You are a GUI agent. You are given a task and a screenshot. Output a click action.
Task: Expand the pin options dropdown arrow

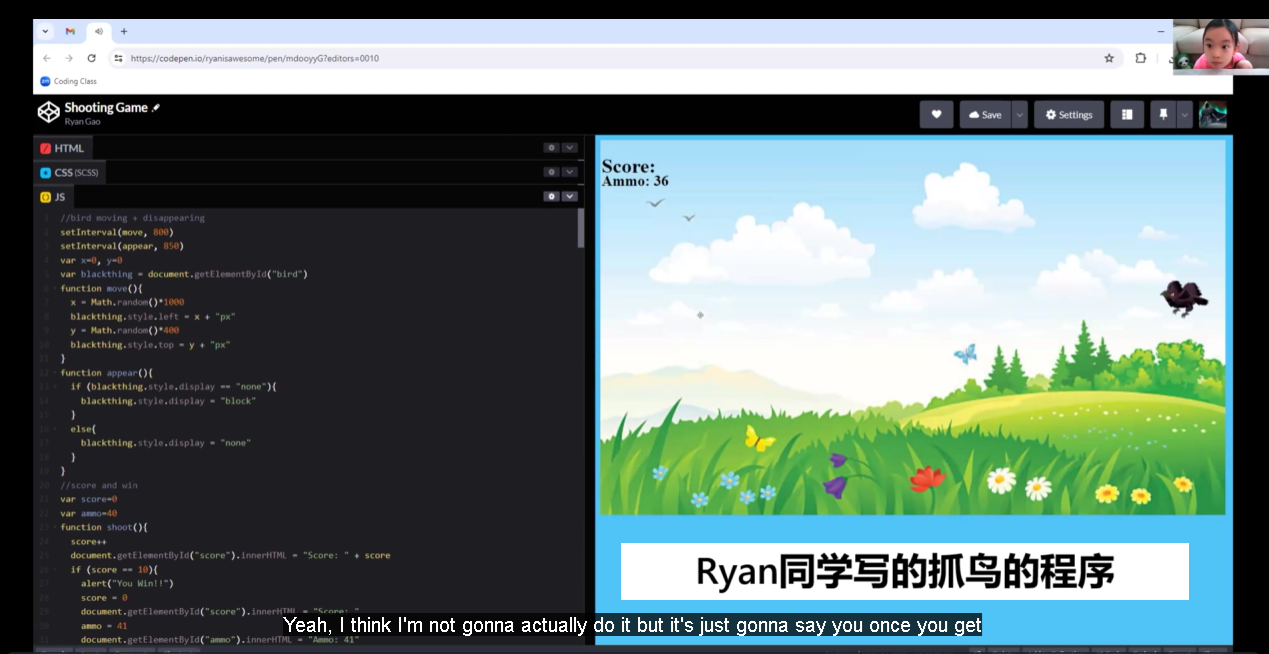1185,115
